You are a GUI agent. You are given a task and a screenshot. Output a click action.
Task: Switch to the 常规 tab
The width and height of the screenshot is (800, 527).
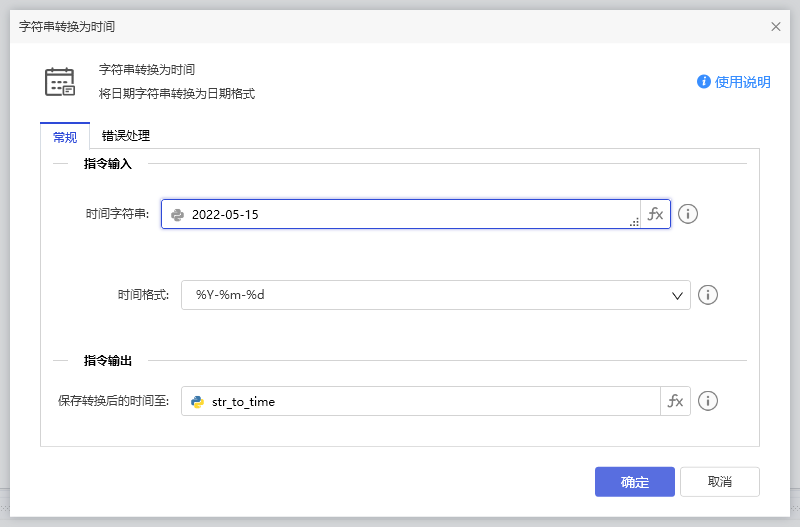[x=64, y=137]
